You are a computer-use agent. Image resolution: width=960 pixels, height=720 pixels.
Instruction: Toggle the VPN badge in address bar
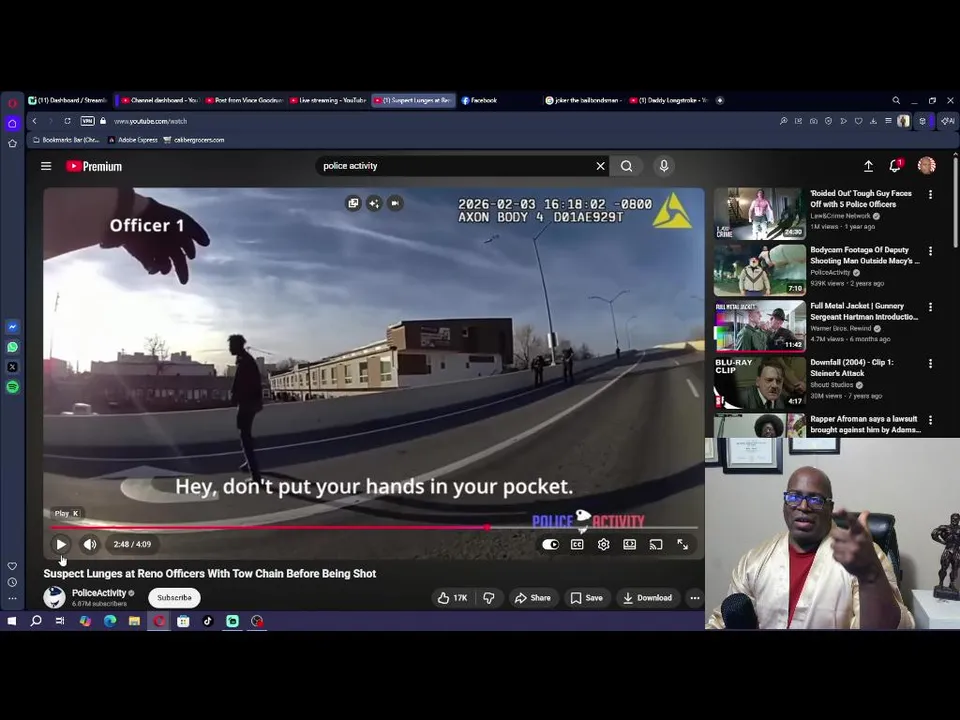(88, 121)
